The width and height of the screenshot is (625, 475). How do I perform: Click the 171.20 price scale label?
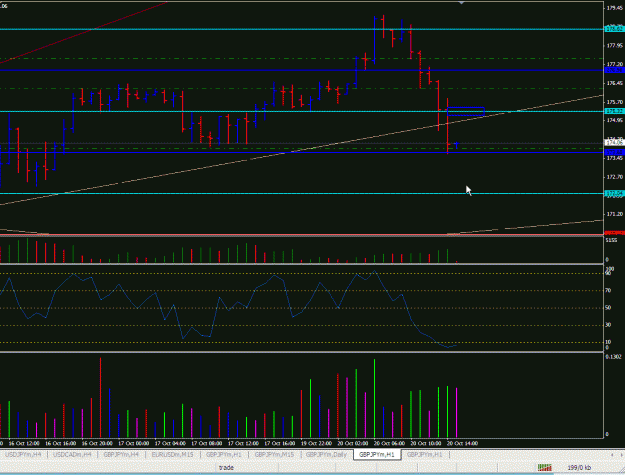(x=614, y=214)
